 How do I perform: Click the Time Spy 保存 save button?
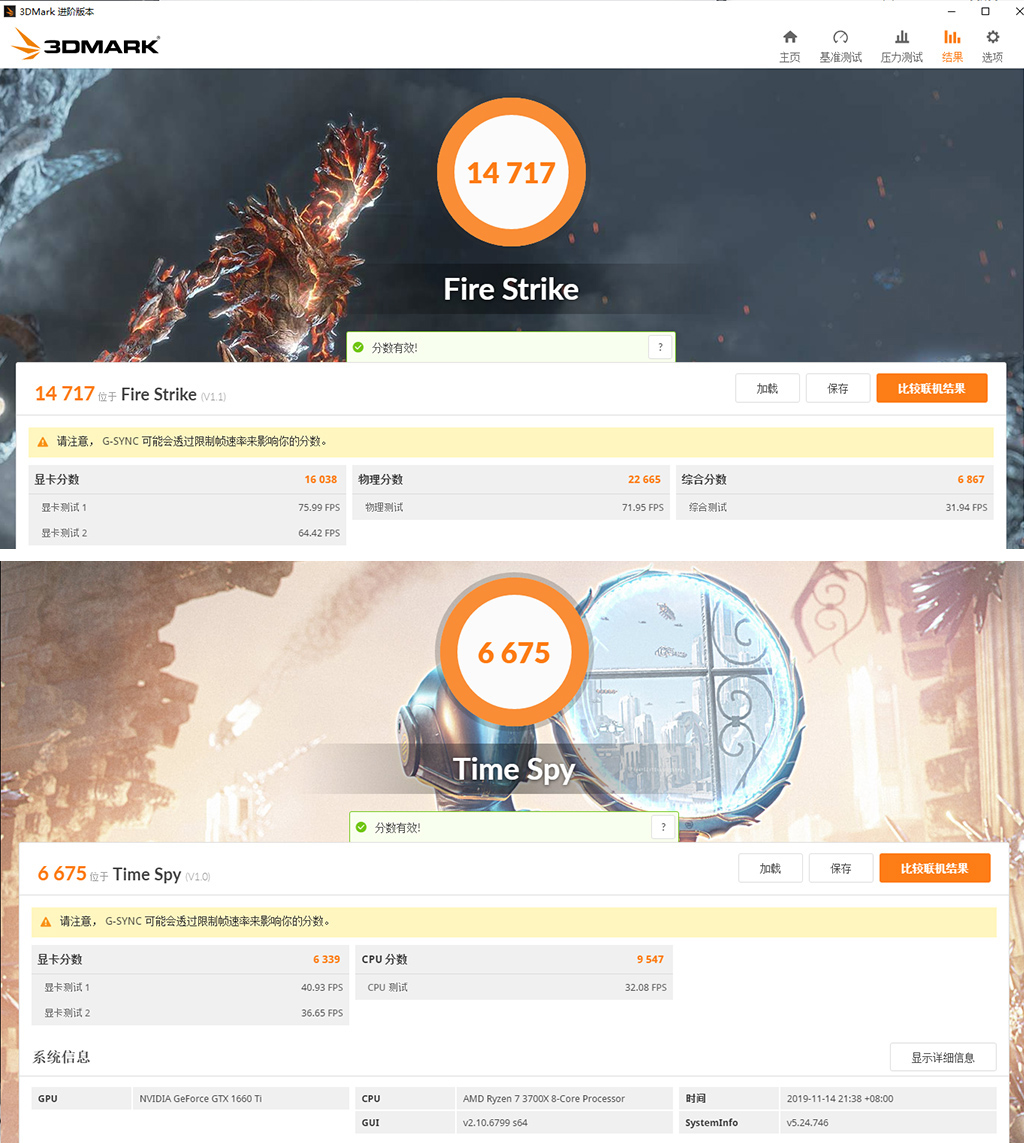click(x=841, y=868)
